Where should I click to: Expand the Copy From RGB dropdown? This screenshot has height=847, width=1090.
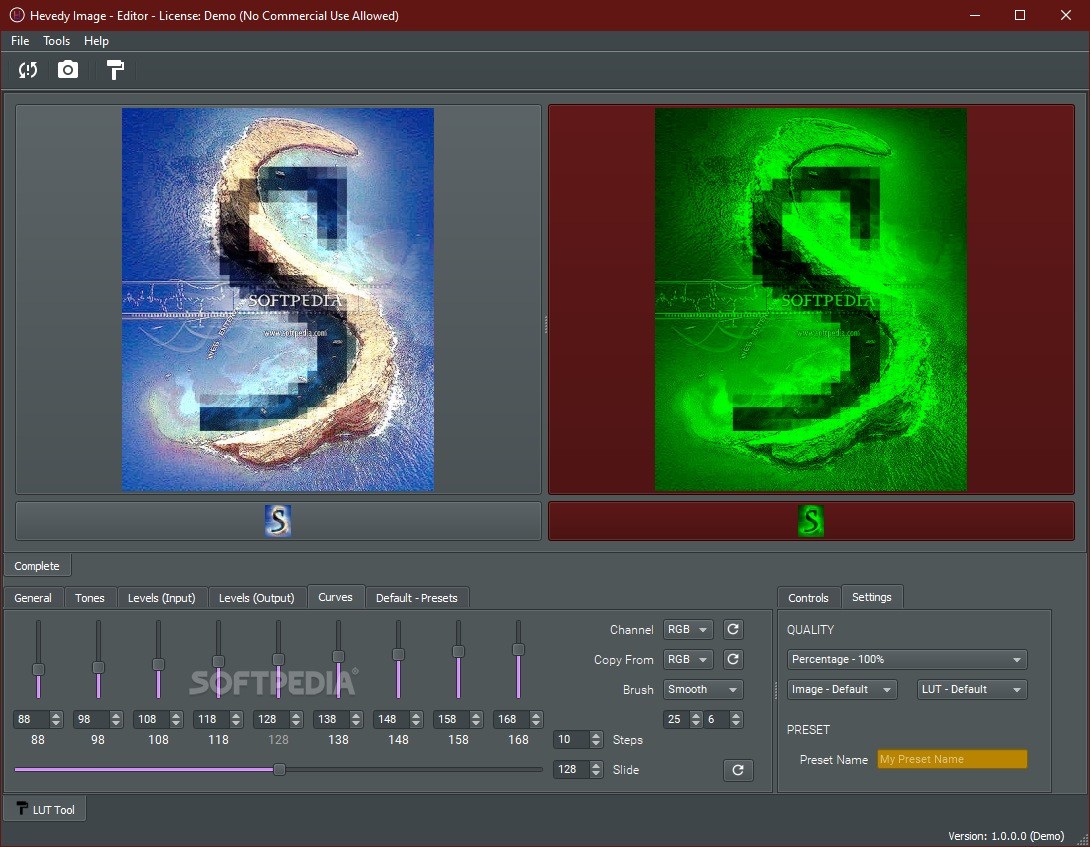(688, 659)
